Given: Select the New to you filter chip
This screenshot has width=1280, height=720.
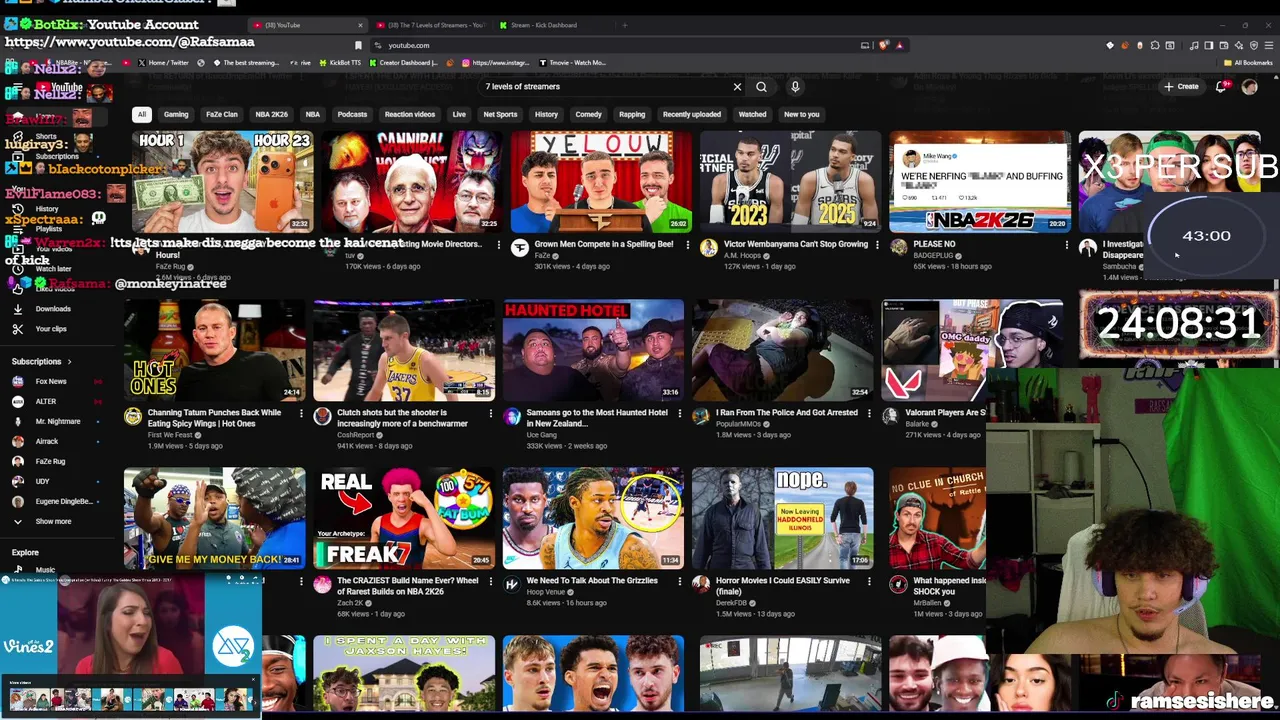Looking at the screenshot, I should tap(801, 114).
